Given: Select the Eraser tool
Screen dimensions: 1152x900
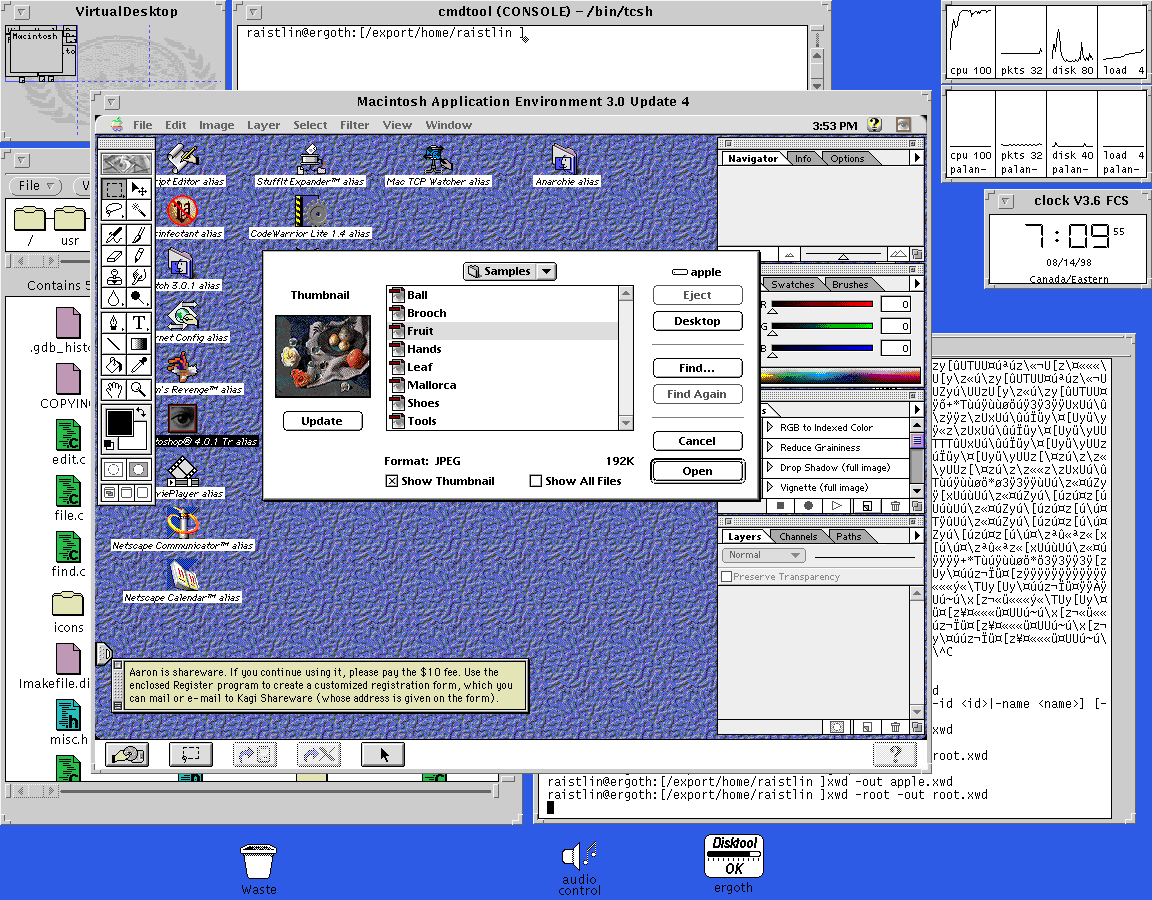Looking at the screenshot, I should pos(114,256).
